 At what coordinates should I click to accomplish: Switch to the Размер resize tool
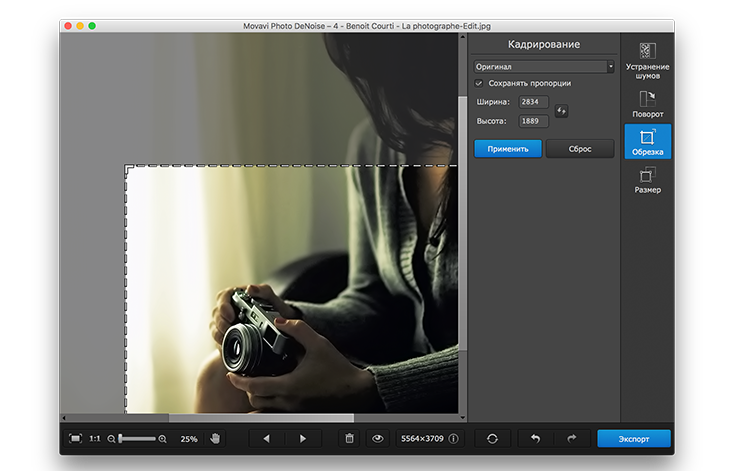pyautogui.click(x=647, y=180)
